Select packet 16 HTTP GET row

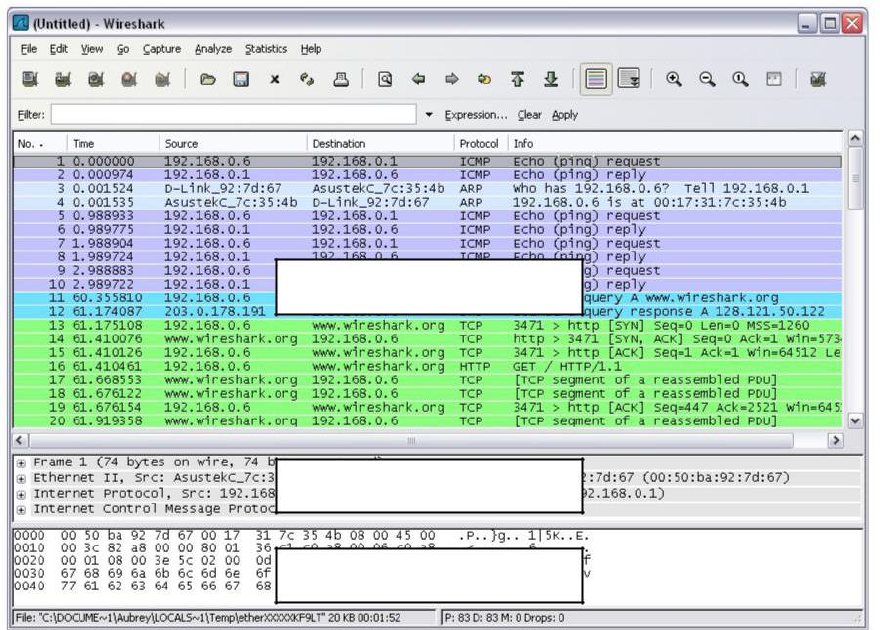(x=428, y=366)
